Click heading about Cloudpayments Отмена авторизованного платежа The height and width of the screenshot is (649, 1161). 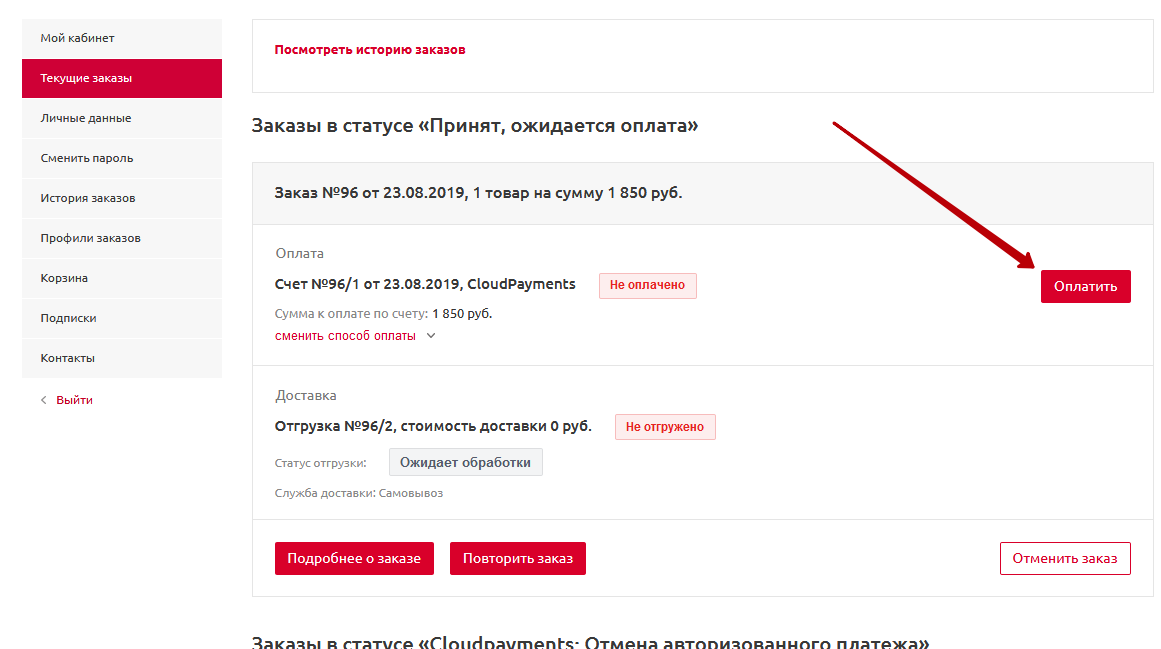pos(590,642)
